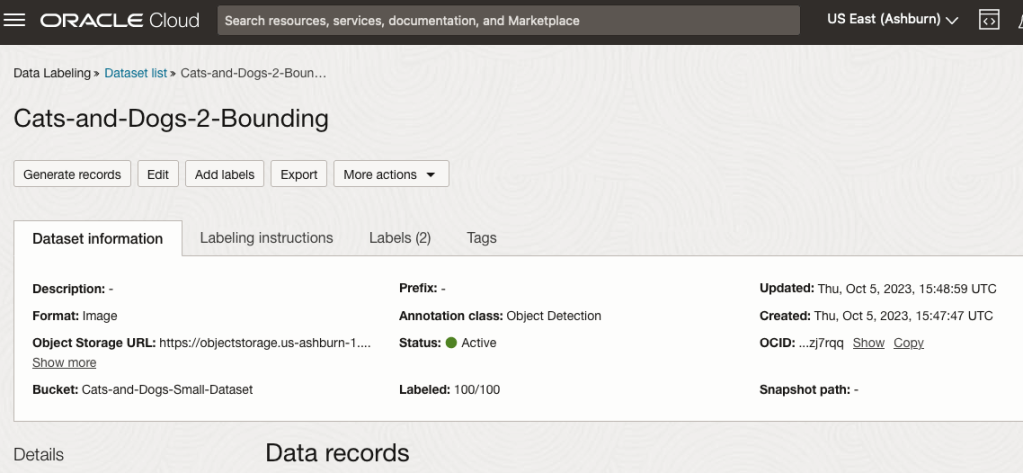
Task: Click the green Active status indicator
Action: point(451,343)
